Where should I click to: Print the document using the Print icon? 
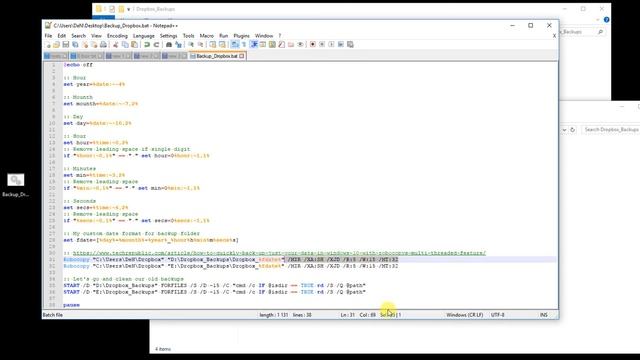point(103,44)
